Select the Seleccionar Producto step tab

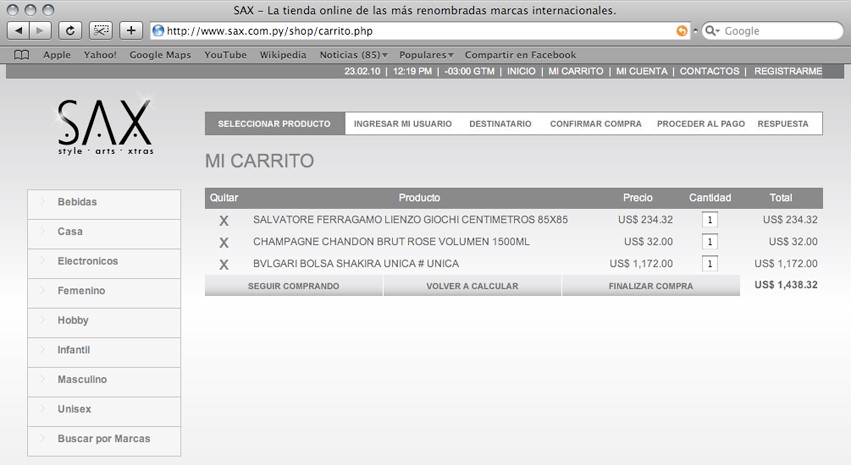pos(275,124)
